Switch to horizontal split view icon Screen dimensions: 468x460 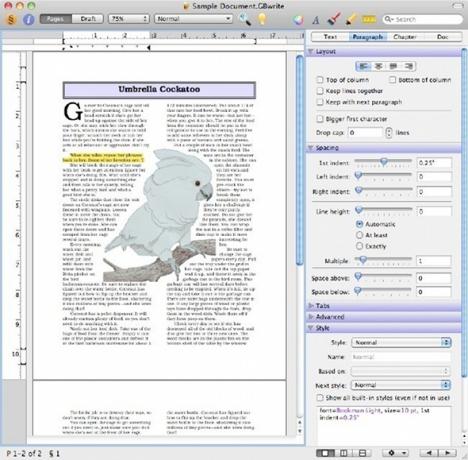(x=362, y=453)
